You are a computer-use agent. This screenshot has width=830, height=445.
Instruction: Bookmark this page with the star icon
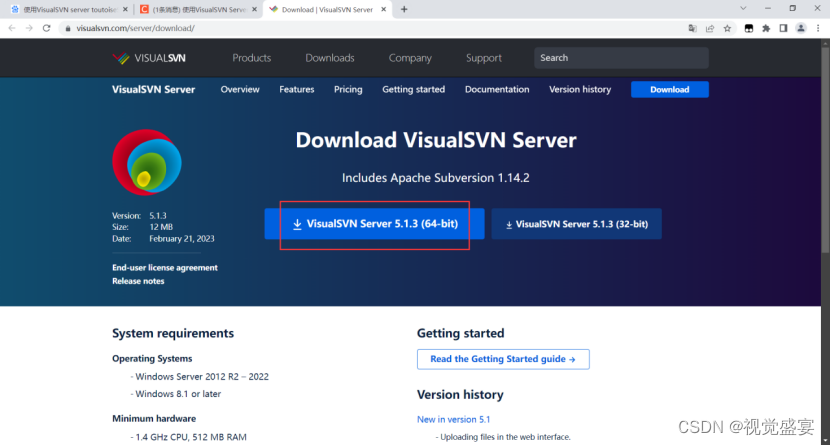click(x=727, y=29)
